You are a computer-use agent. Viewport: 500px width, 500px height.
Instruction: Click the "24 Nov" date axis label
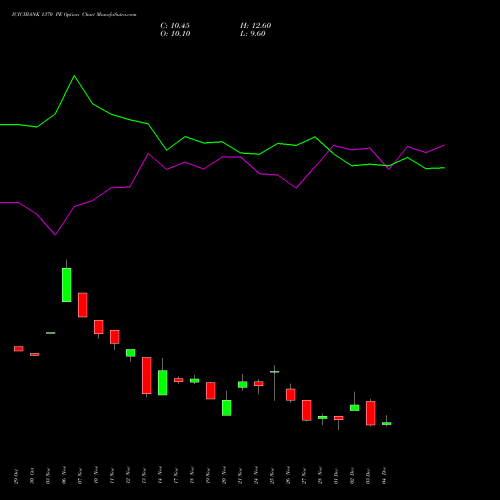tap(256, 476)
